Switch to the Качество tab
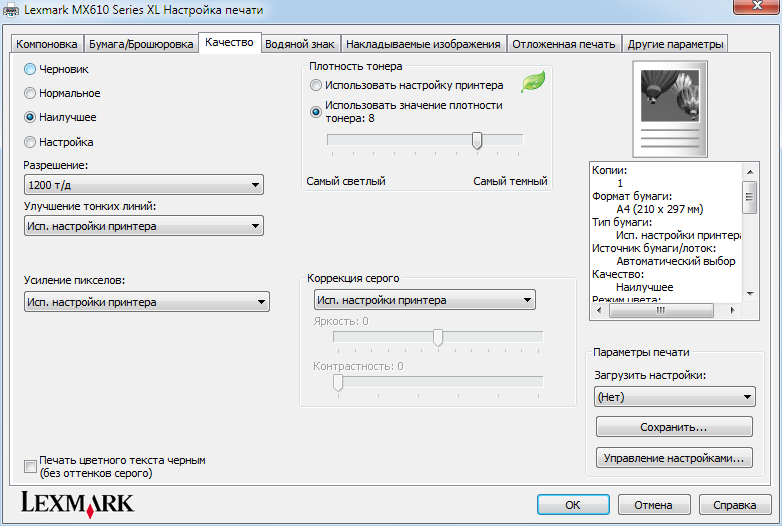Screen dimensions: 782x526 click(229, 42)
